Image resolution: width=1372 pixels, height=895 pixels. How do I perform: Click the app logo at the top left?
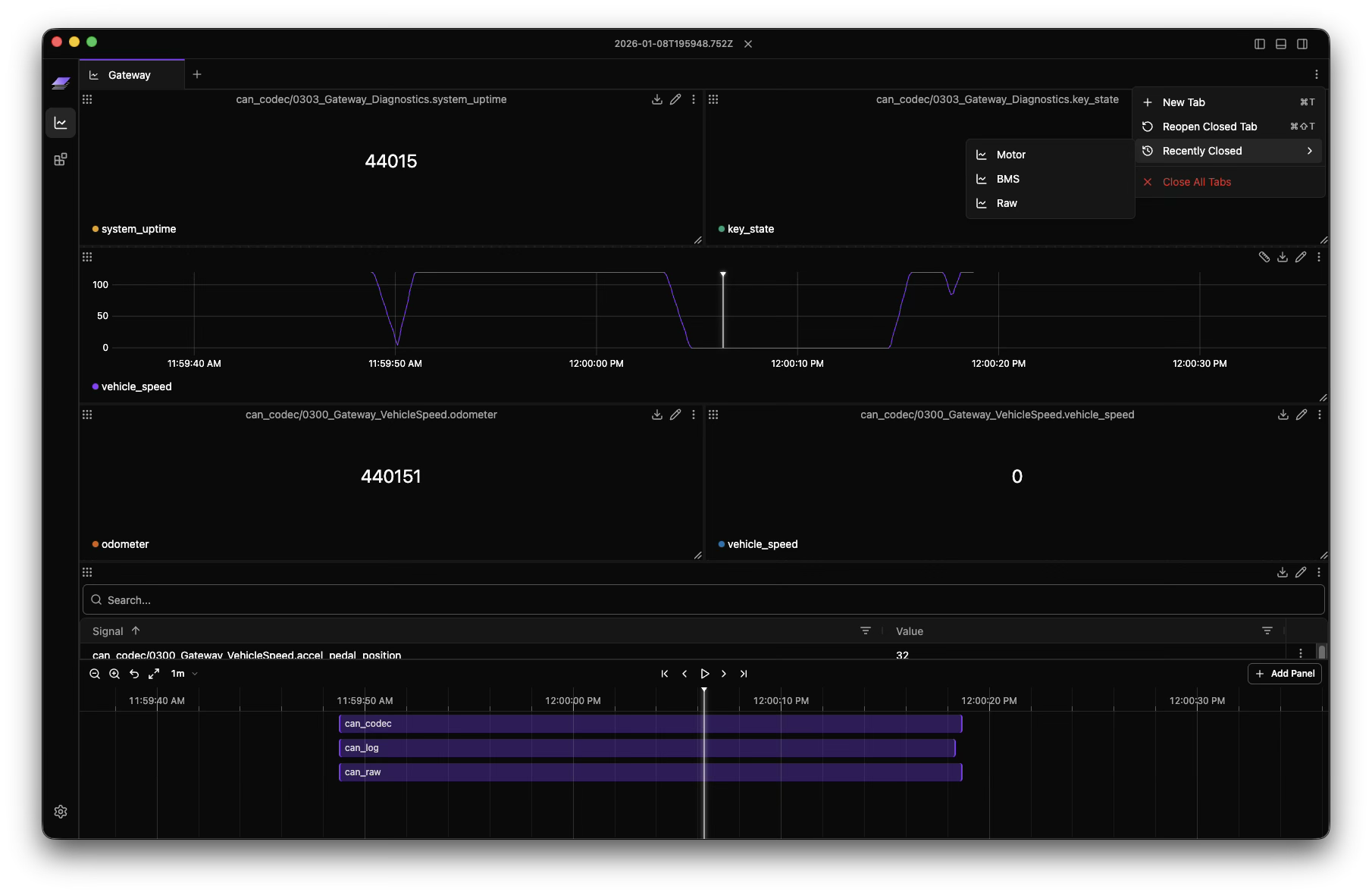click(x=61, y=83)
